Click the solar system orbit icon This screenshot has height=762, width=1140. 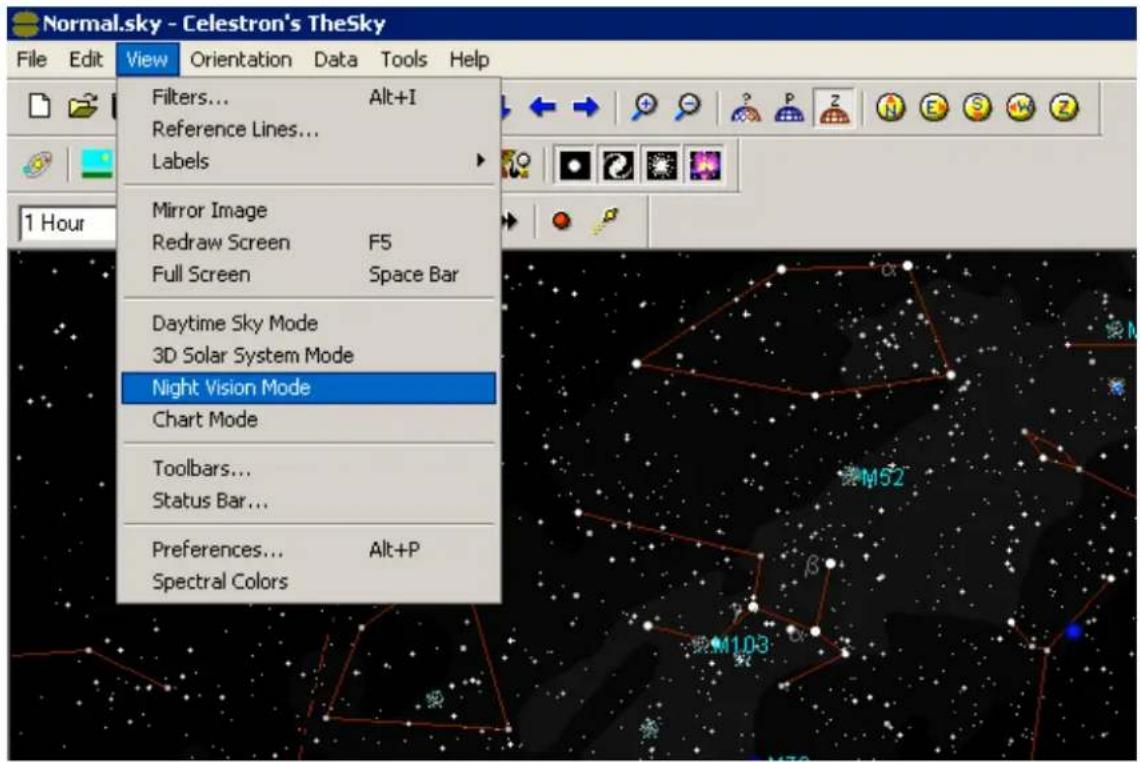pyautogui.click(x=38, y=164)
